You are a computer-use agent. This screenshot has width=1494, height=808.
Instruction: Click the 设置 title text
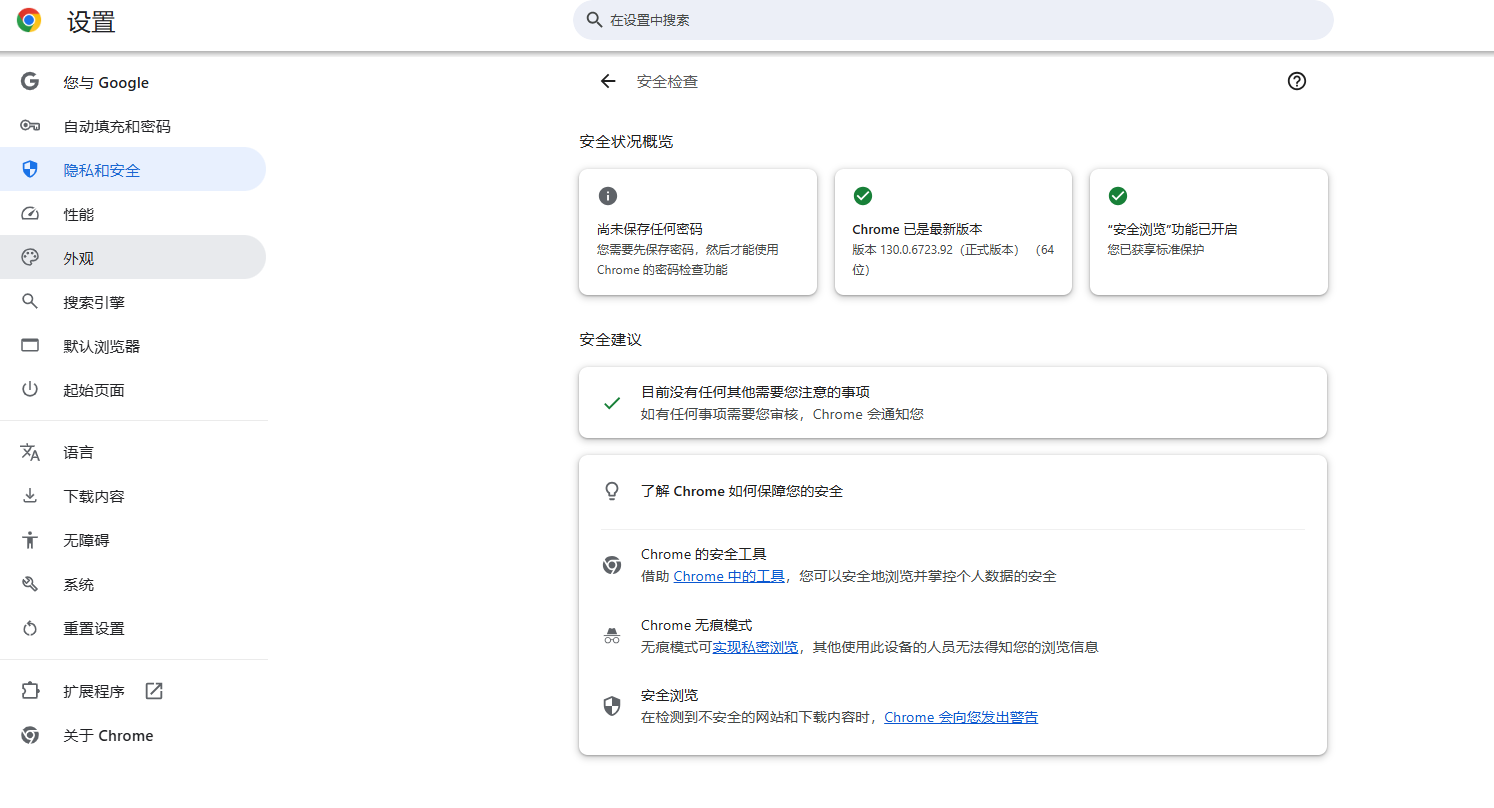(x=91, y=22)
